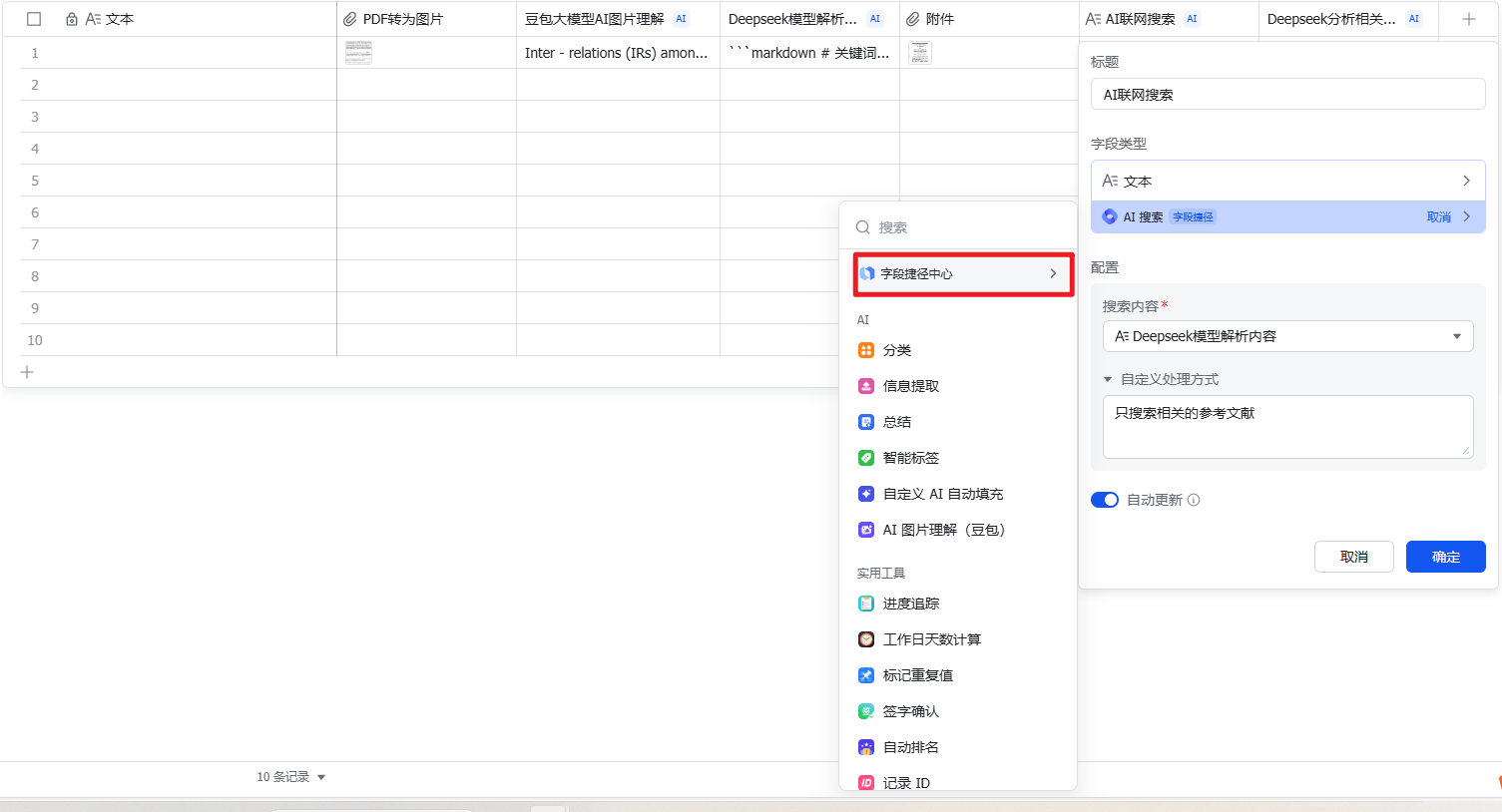This screenshot has height=812, width=1502.
Task: Select the 信息提取 icon
Action: 866,386
